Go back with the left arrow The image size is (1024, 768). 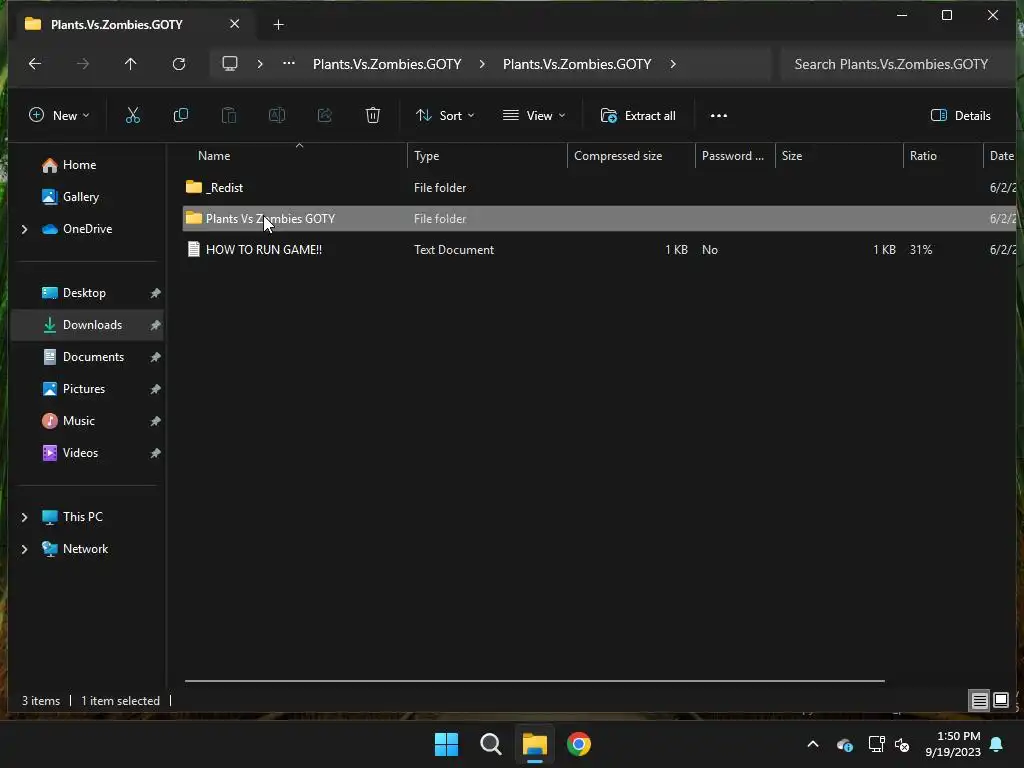tap(35, 64)
